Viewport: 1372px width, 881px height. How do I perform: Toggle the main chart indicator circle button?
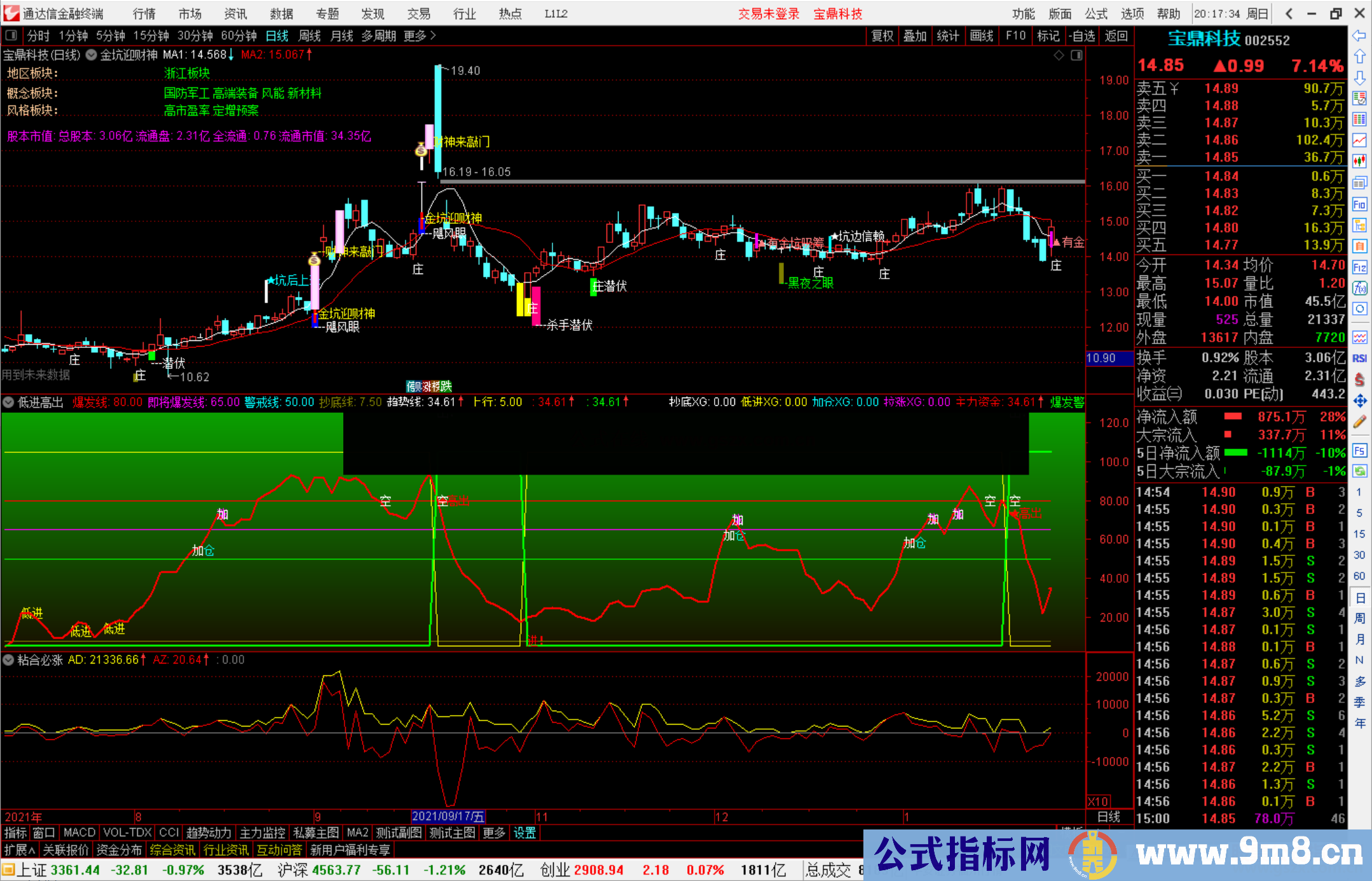tap(92, 55)
